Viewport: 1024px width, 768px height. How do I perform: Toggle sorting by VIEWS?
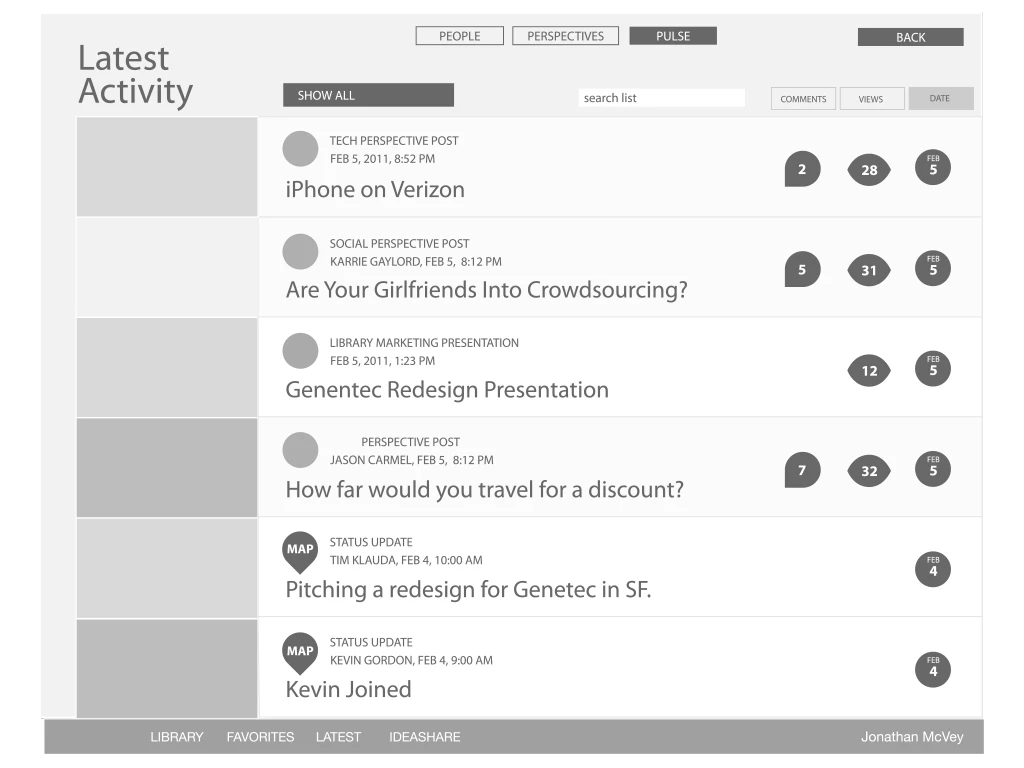871,98
